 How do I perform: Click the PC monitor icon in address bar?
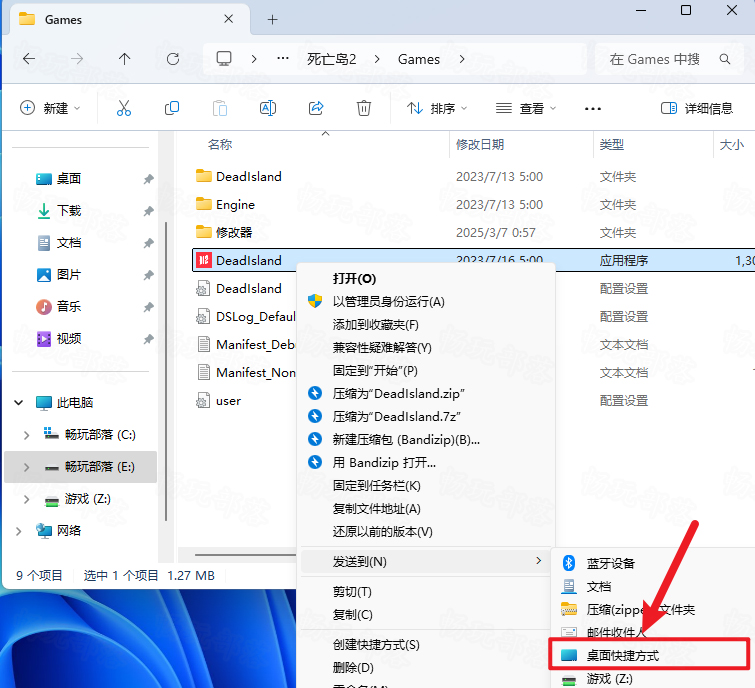(x=224, y=59)
